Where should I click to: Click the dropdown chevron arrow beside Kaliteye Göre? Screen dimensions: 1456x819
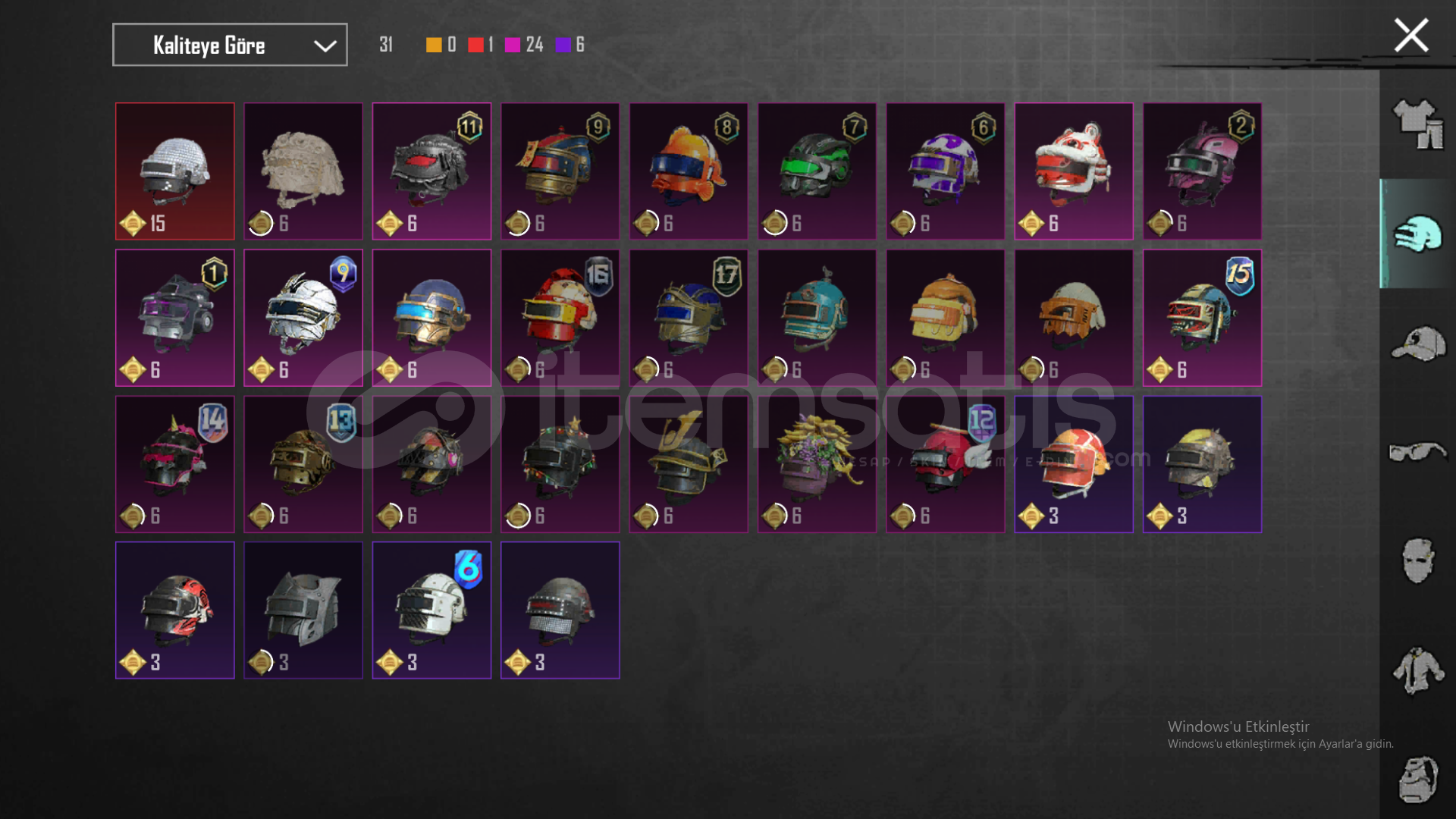tap(325, 45)
